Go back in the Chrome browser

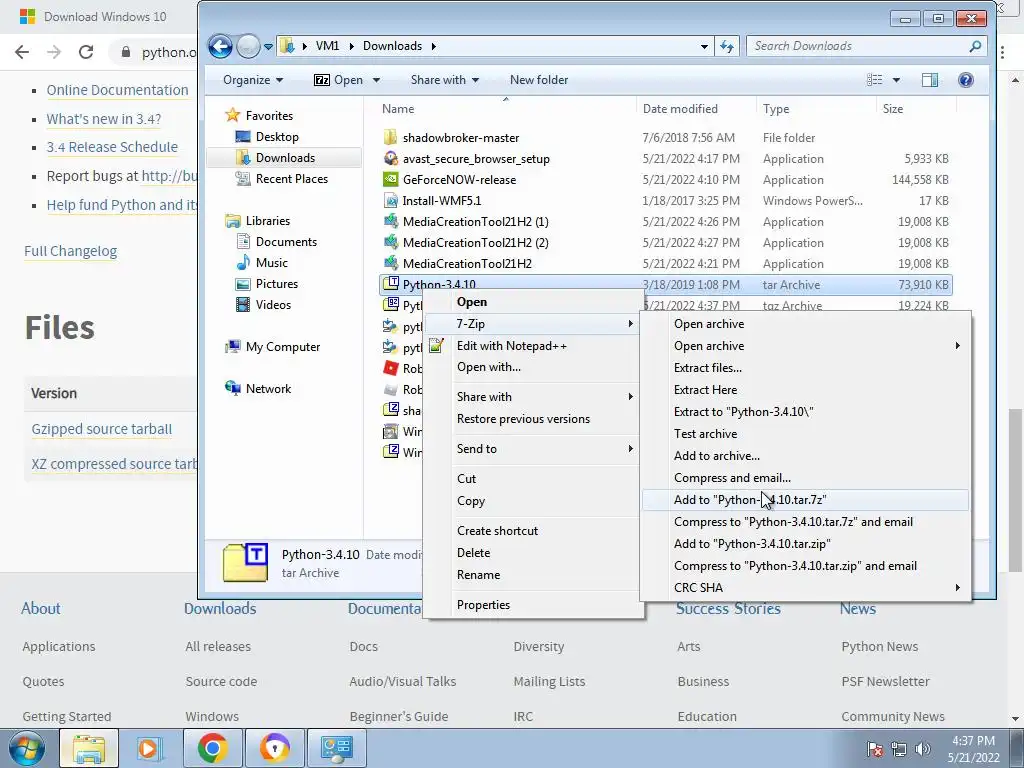coord(22,52)
